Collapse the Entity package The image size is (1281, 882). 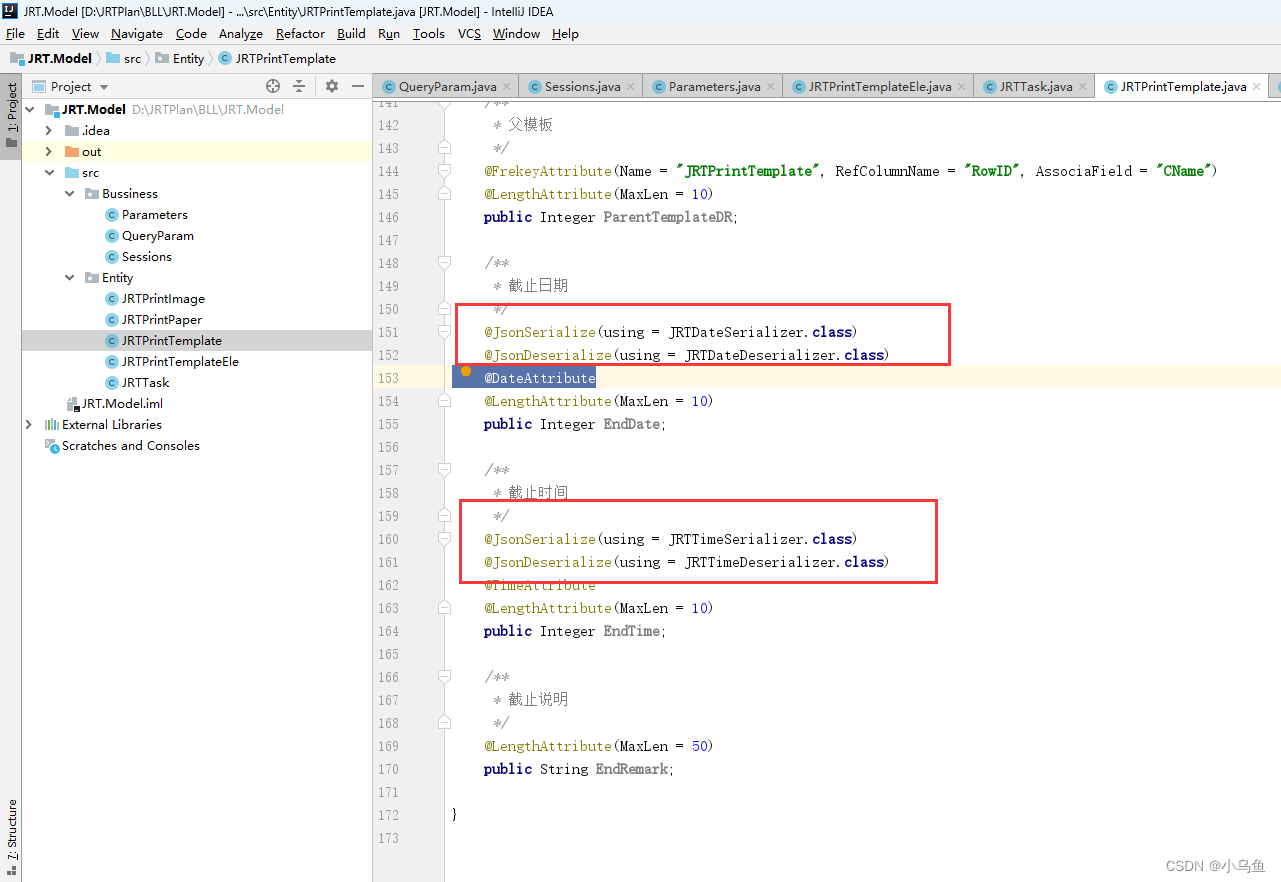(69, 278)
